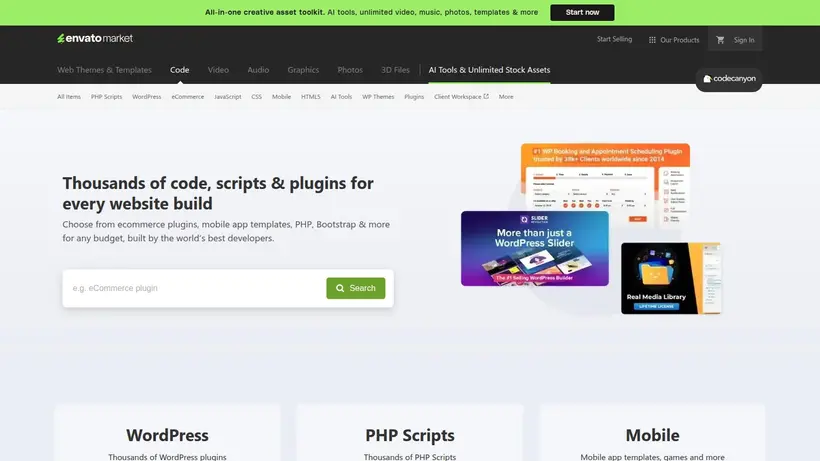Open the 3D Files category

(x=395, y=70)
